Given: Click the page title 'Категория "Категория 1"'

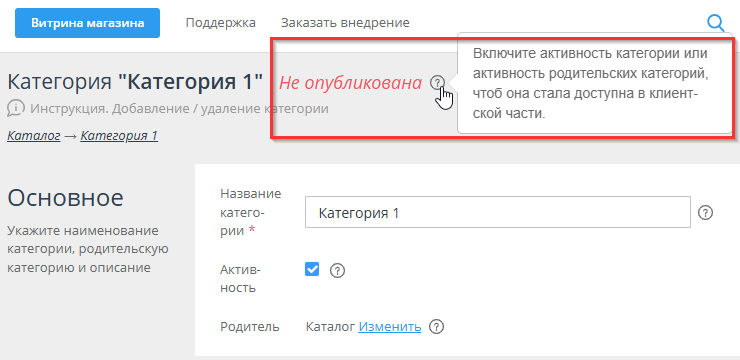Looking at the screenshot, I should (x=135, y=83).
